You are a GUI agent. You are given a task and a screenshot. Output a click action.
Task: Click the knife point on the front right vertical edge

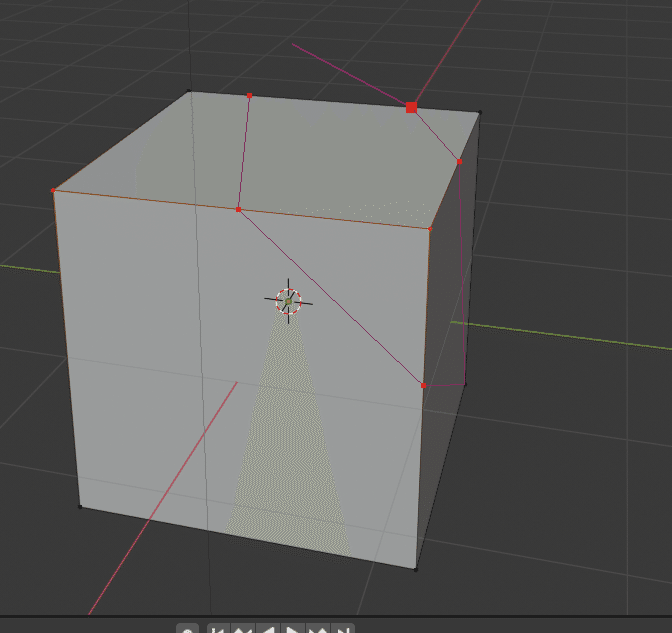[423, 386]
